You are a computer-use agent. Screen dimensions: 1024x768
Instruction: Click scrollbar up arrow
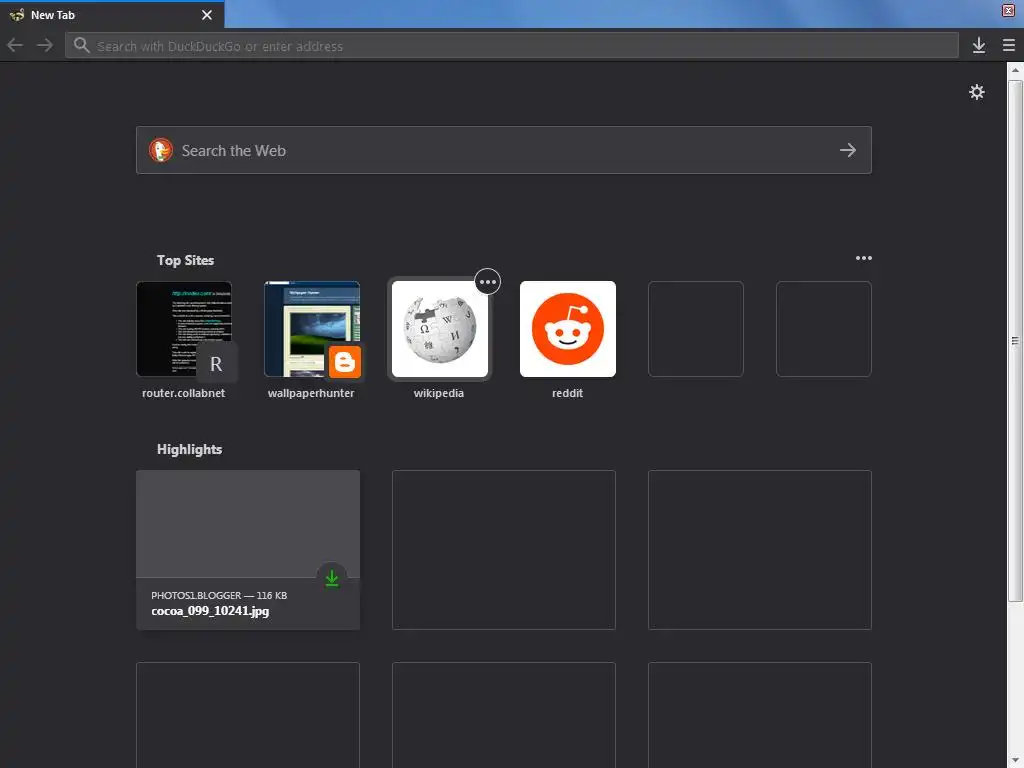pos(1015,70)
